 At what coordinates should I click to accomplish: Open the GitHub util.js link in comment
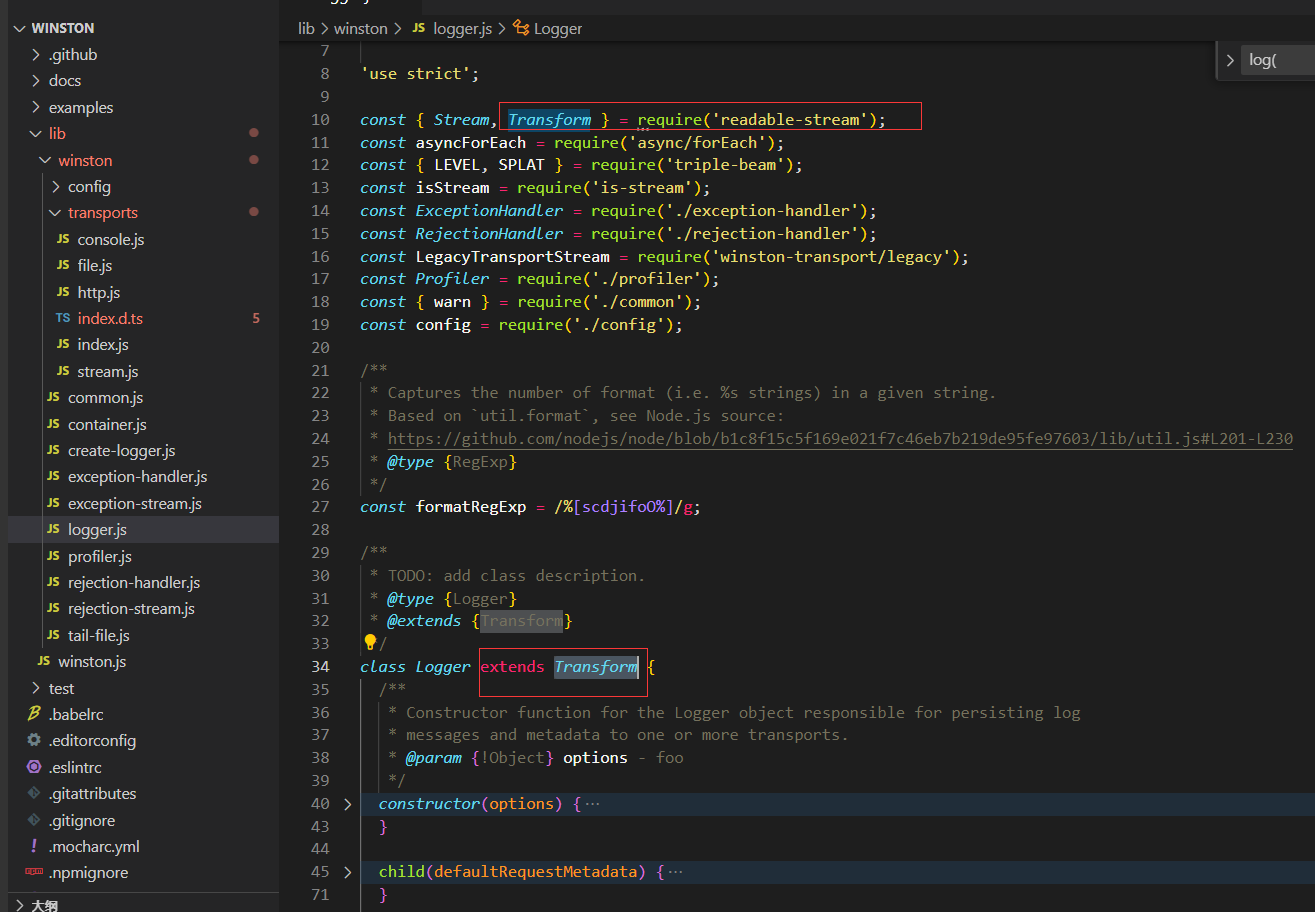840,438
